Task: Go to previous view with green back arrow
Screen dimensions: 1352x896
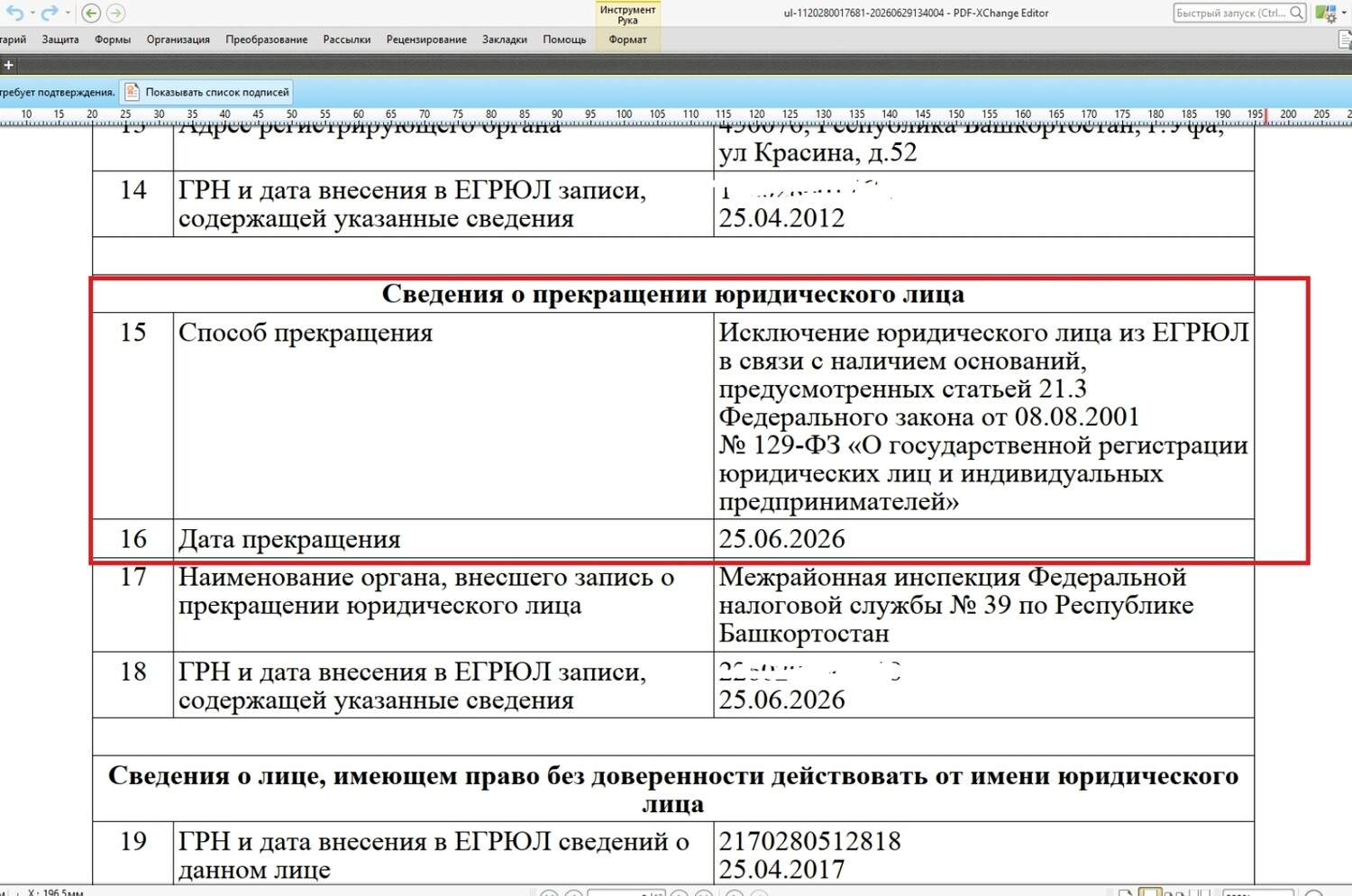Action: click(91, 13)
